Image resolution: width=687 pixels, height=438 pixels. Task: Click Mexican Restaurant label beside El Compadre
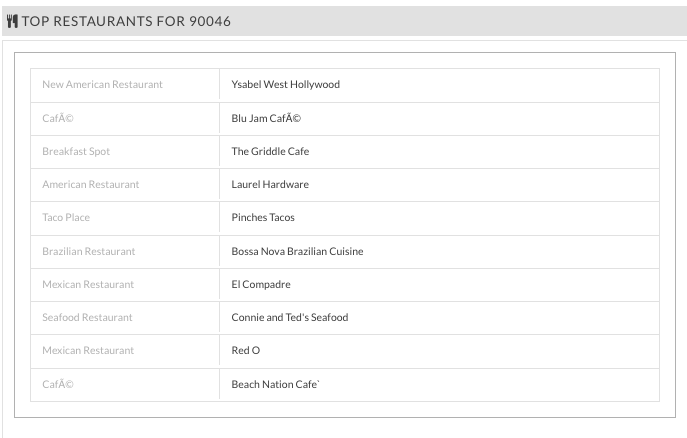click(x=88, y=285)
